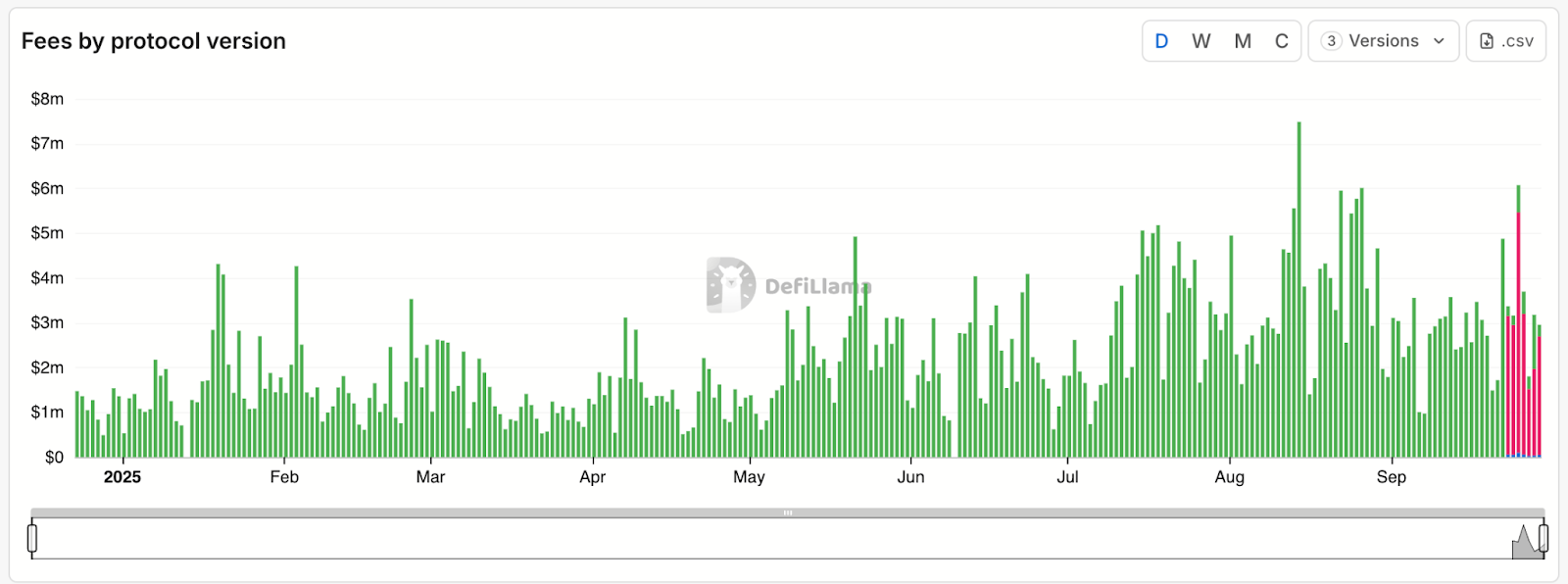Switch chart to Weekly (W) interval
This screenshot has height=584, width=1568.
tap(1200, 41)
